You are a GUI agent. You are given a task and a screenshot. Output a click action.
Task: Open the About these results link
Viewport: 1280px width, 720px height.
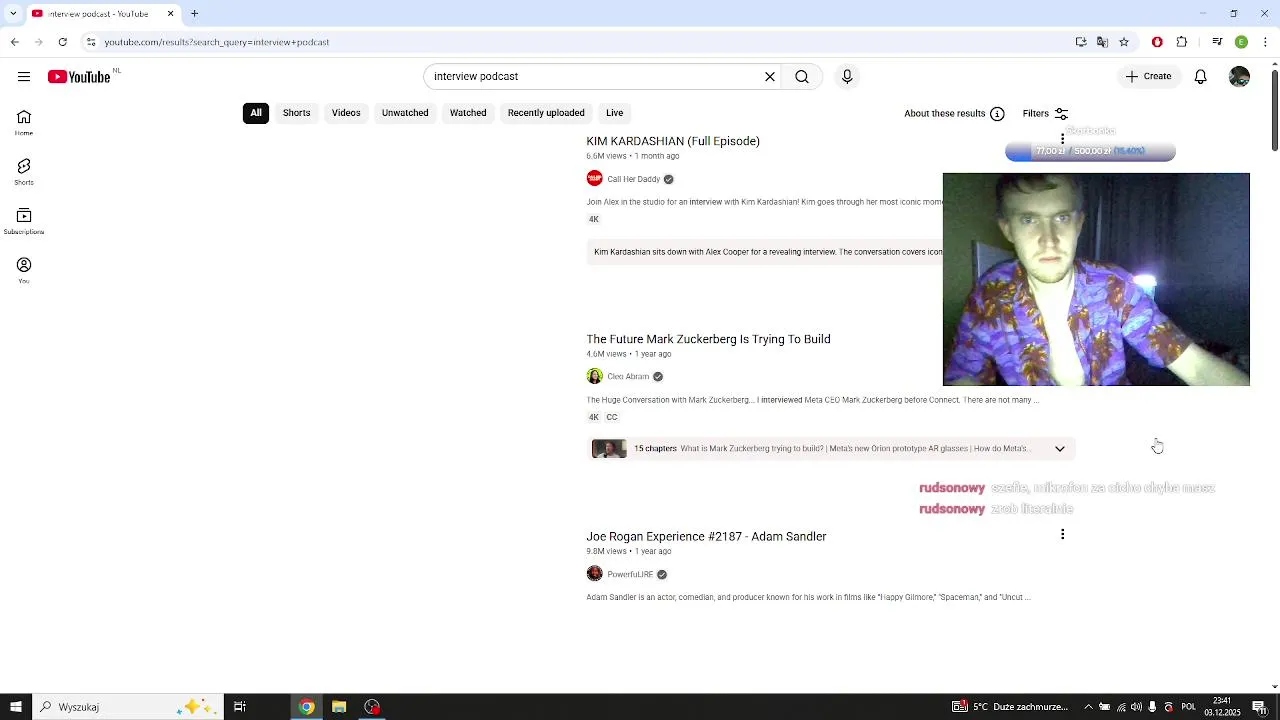click(x=945, y=114)
